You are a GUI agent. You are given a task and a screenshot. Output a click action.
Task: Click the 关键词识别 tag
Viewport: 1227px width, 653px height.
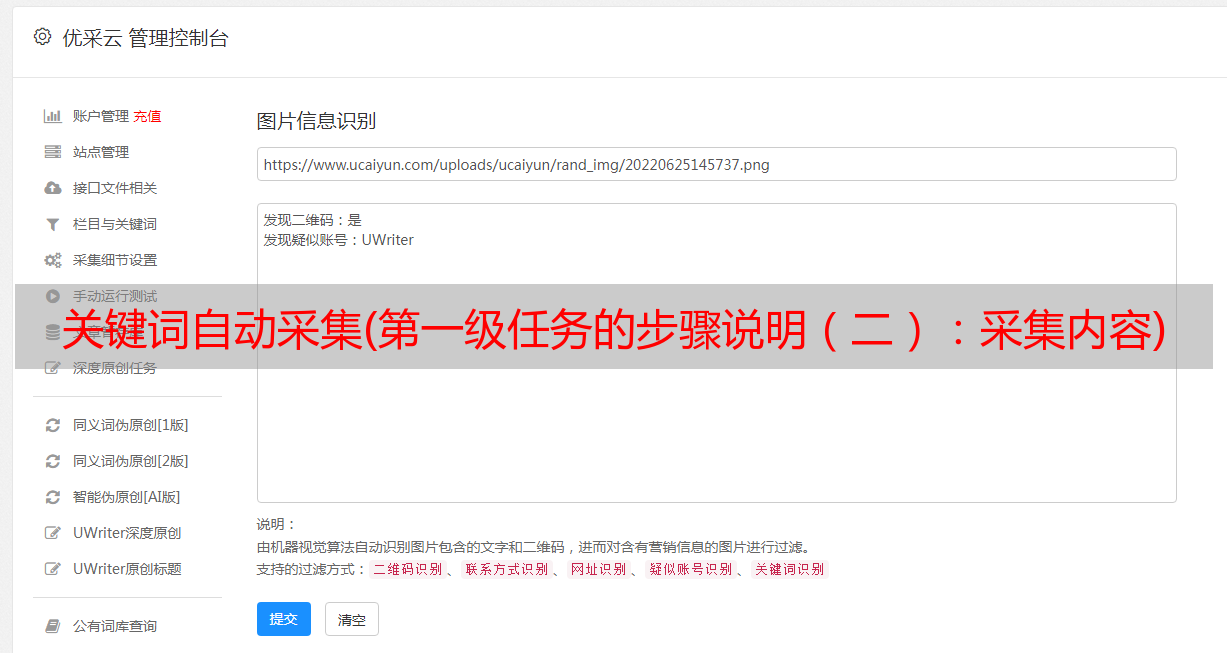point(789,569)
